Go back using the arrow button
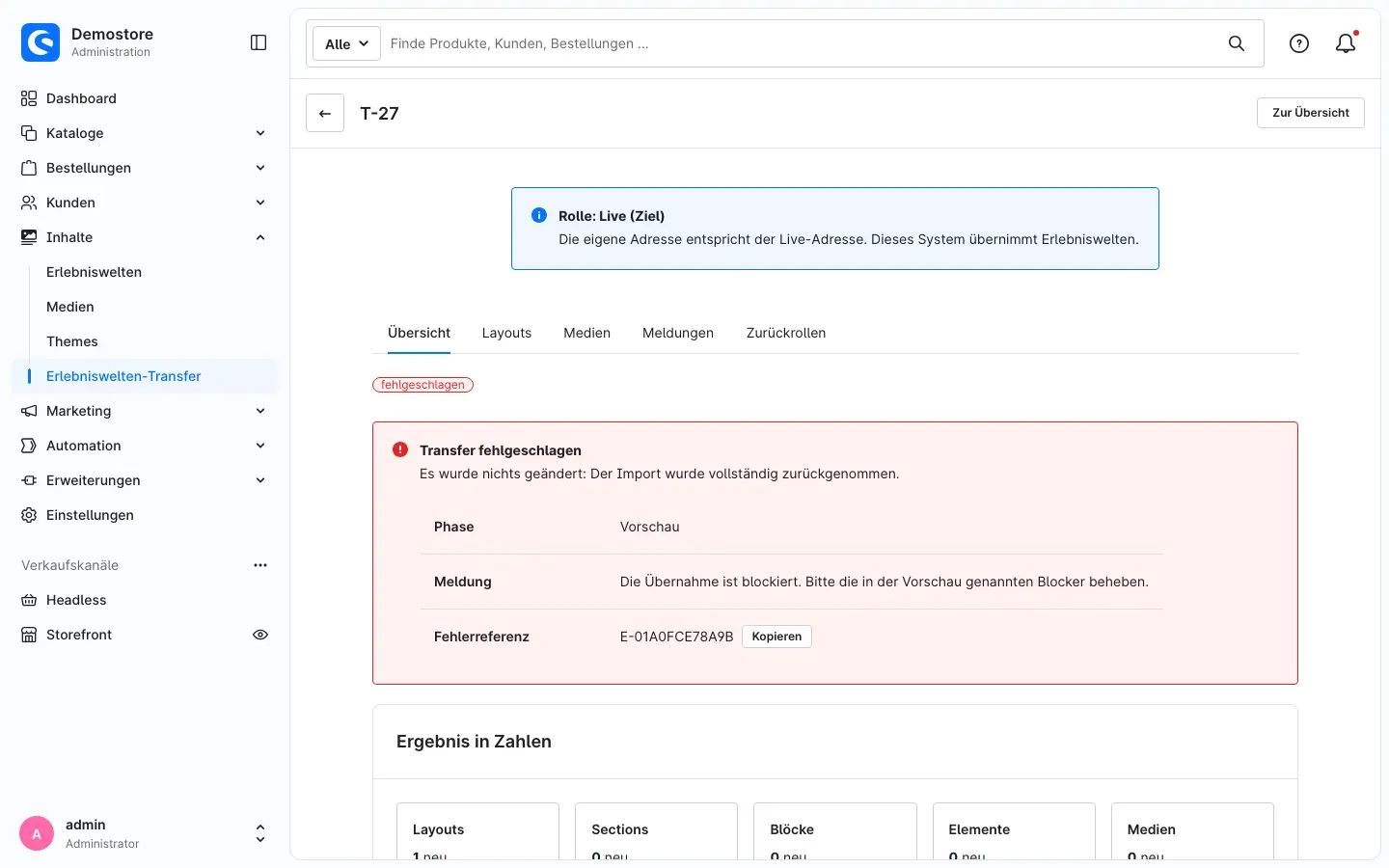This screenshot has width=1389, height=868. point(325,113)
